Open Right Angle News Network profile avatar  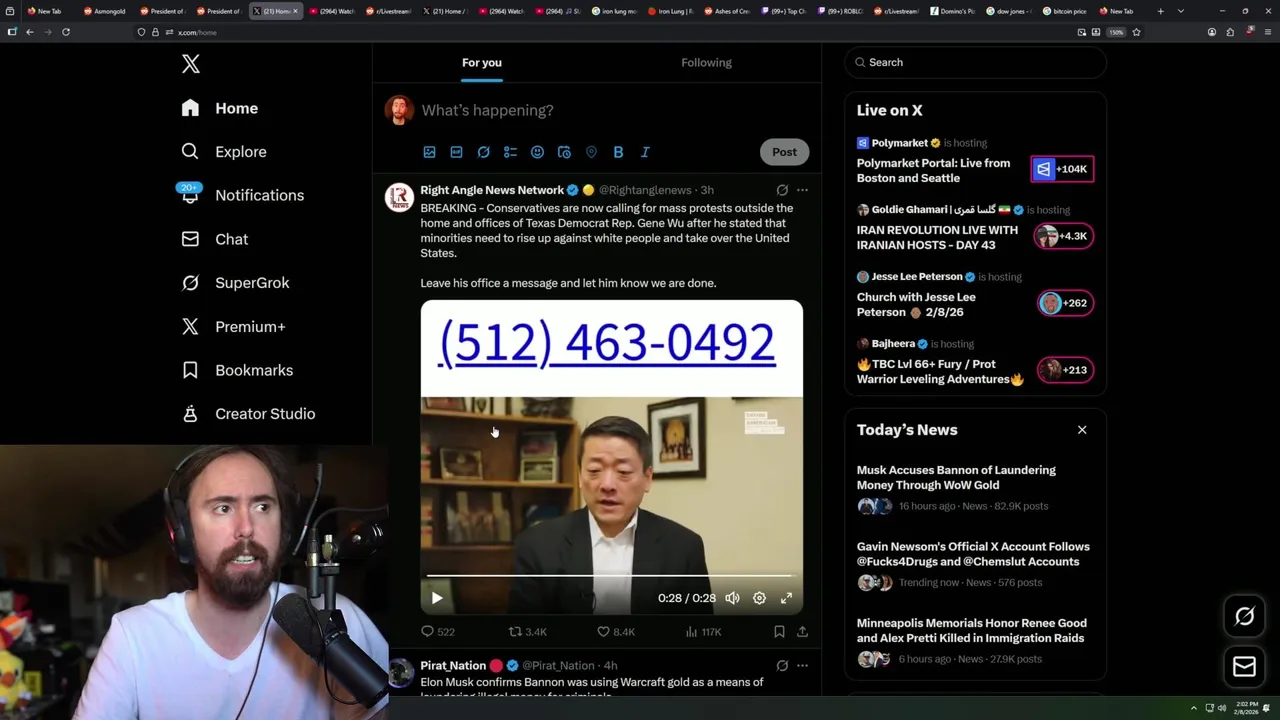tap(400, 198)
